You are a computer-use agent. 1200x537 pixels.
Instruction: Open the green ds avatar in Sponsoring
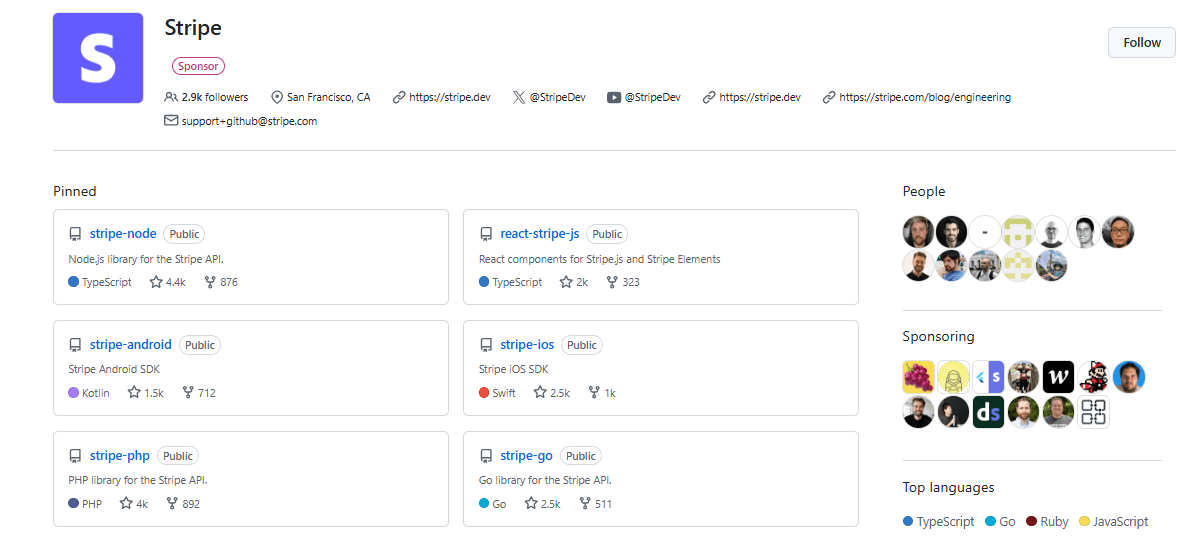point(988,412)
